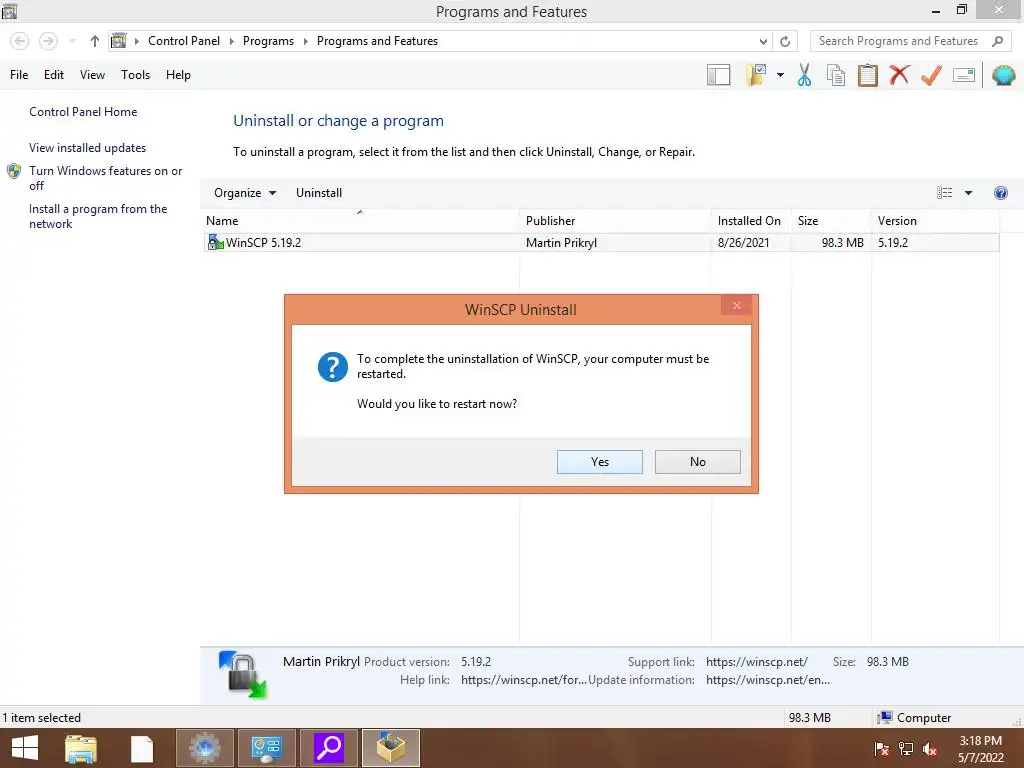The image size is (1024, 768).
Task: Sort by Name column header
Action: (x=360, y=221)
